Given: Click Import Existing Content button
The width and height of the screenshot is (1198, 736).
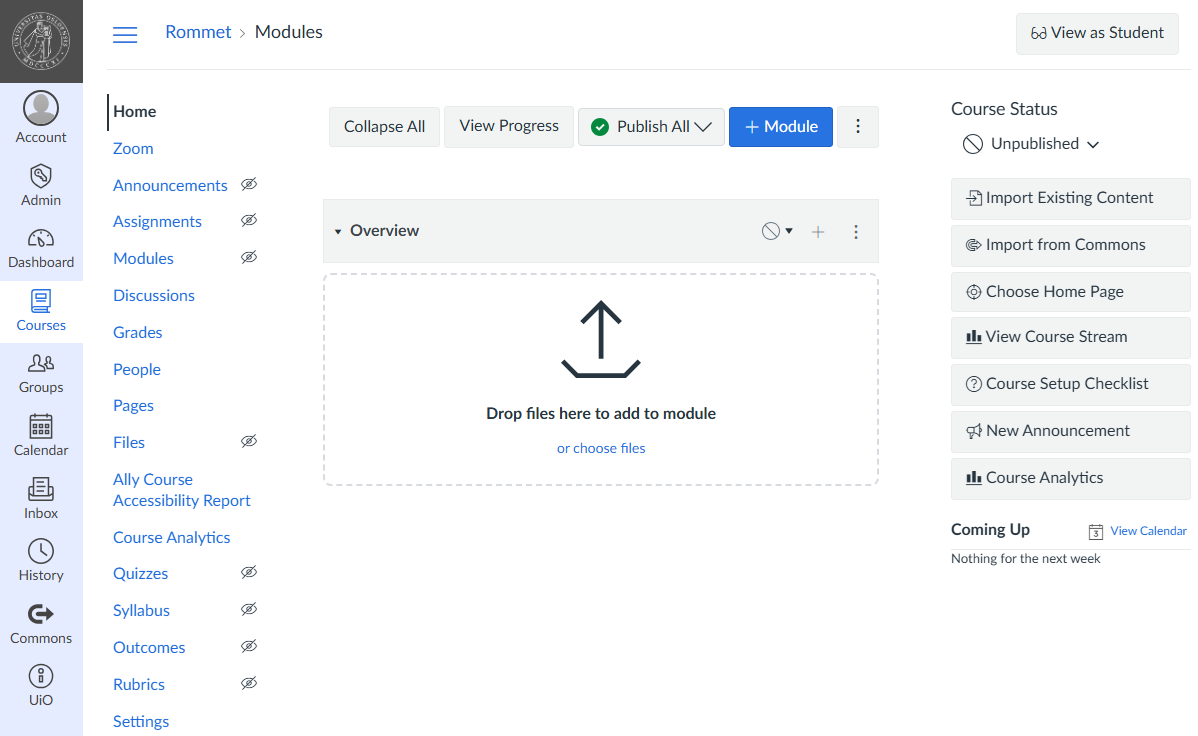Looking at the screenshot, I should (1070, 198).
